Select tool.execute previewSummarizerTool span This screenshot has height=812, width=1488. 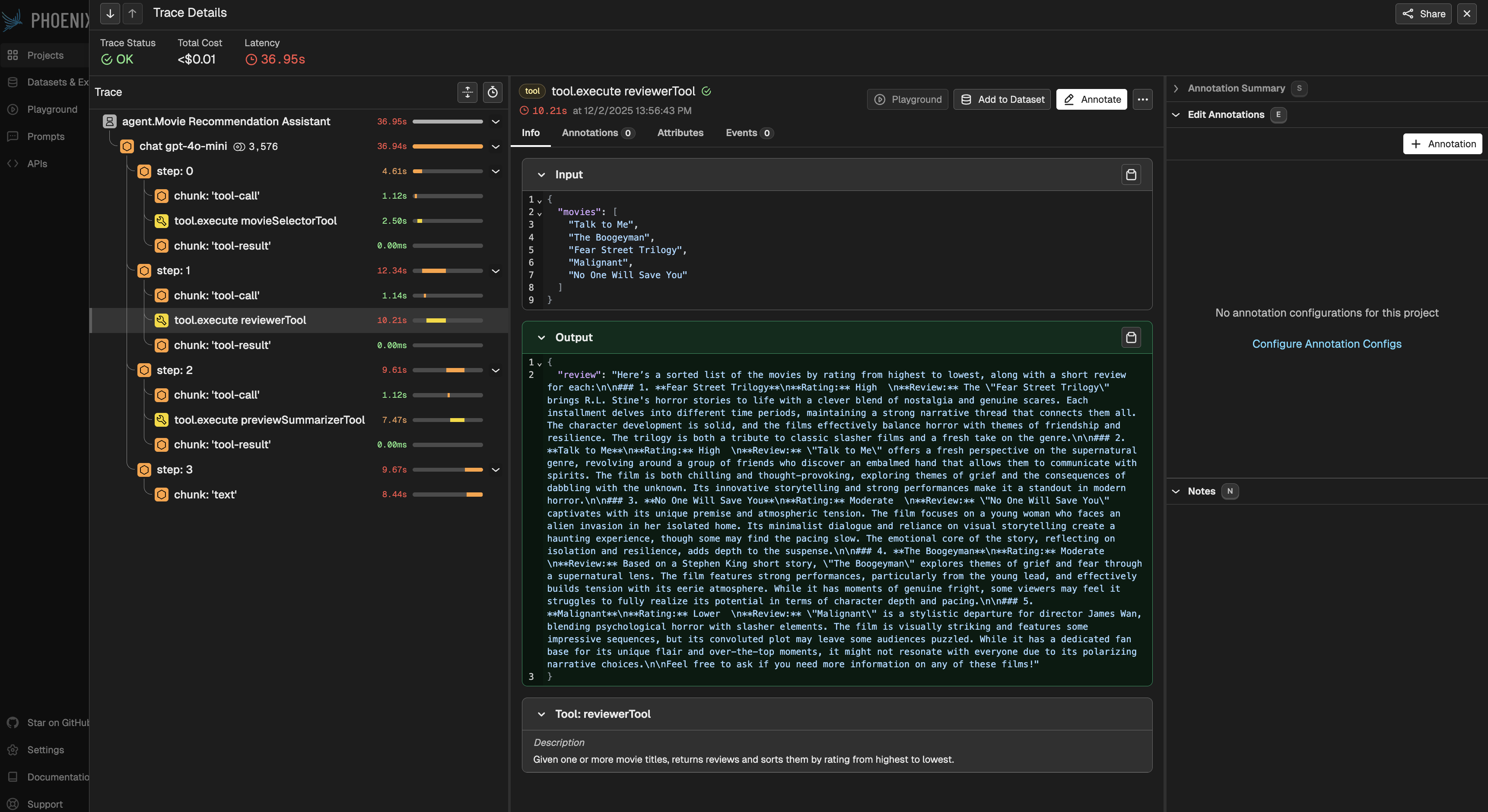pyautogui.click(x=269, y=420)
